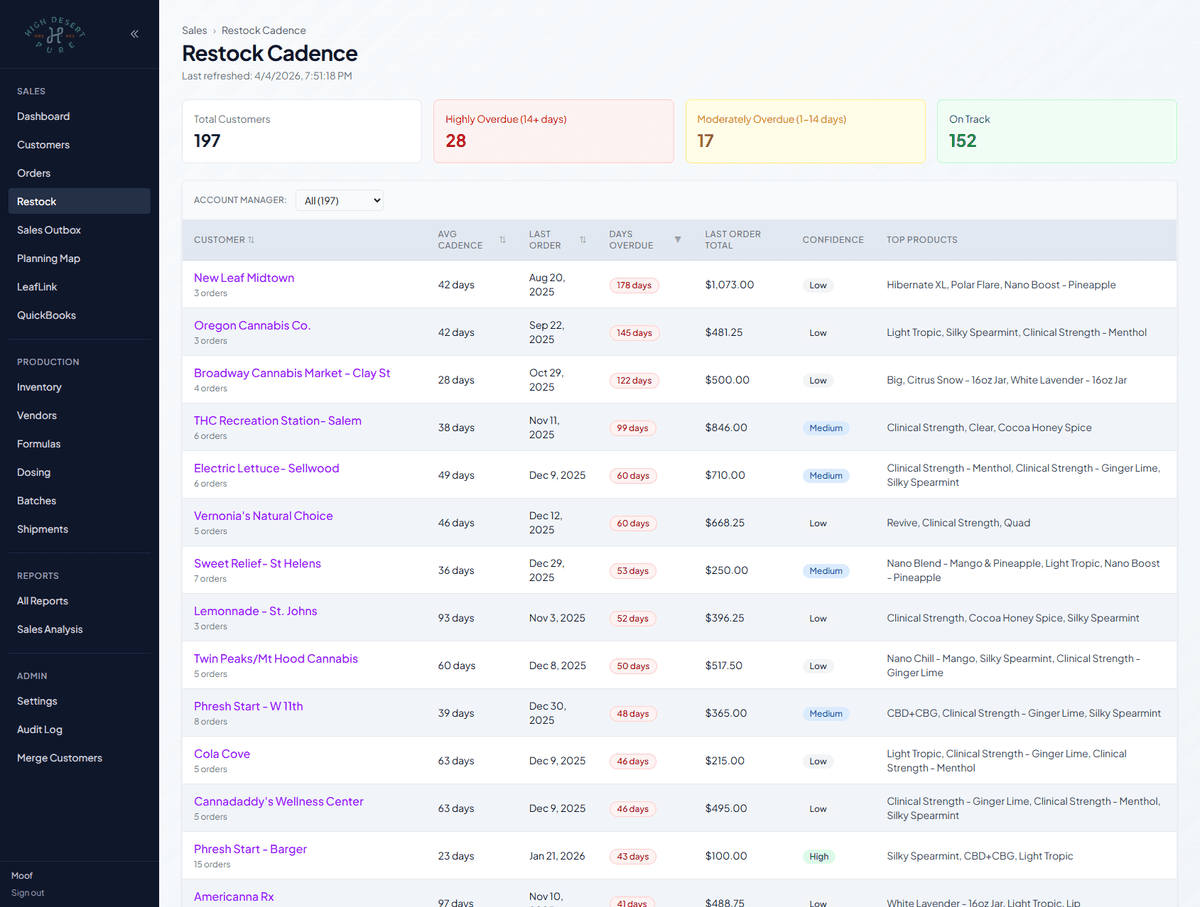The image size is (1200, 907).
Task: Click the High Desert Pure logo
Action: (x=55, y=35)
